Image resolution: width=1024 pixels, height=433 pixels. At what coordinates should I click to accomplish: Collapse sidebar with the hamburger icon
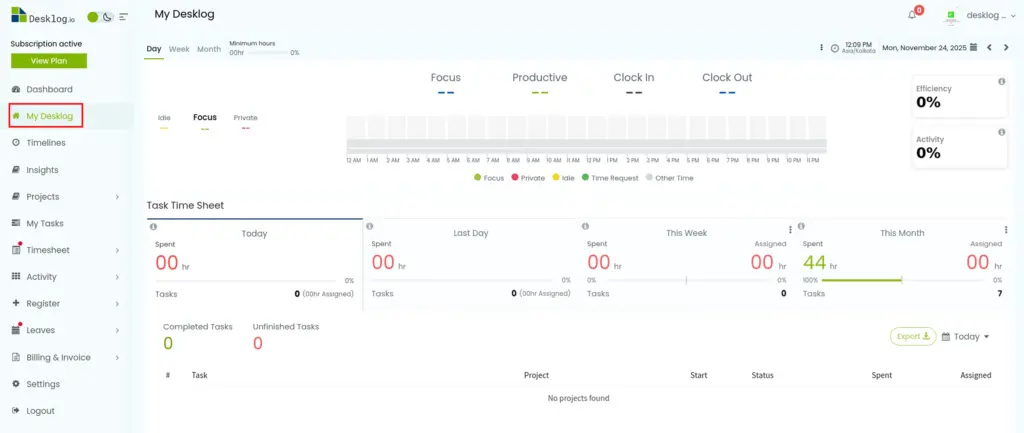pyautogui.click(x=123, y=17)
